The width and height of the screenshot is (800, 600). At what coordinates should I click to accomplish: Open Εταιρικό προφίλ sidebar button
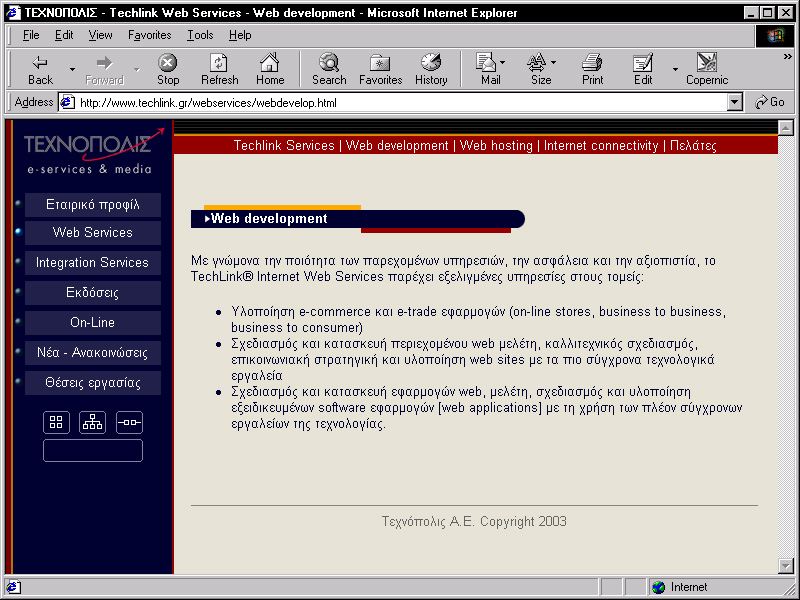[x=93, y=205]
